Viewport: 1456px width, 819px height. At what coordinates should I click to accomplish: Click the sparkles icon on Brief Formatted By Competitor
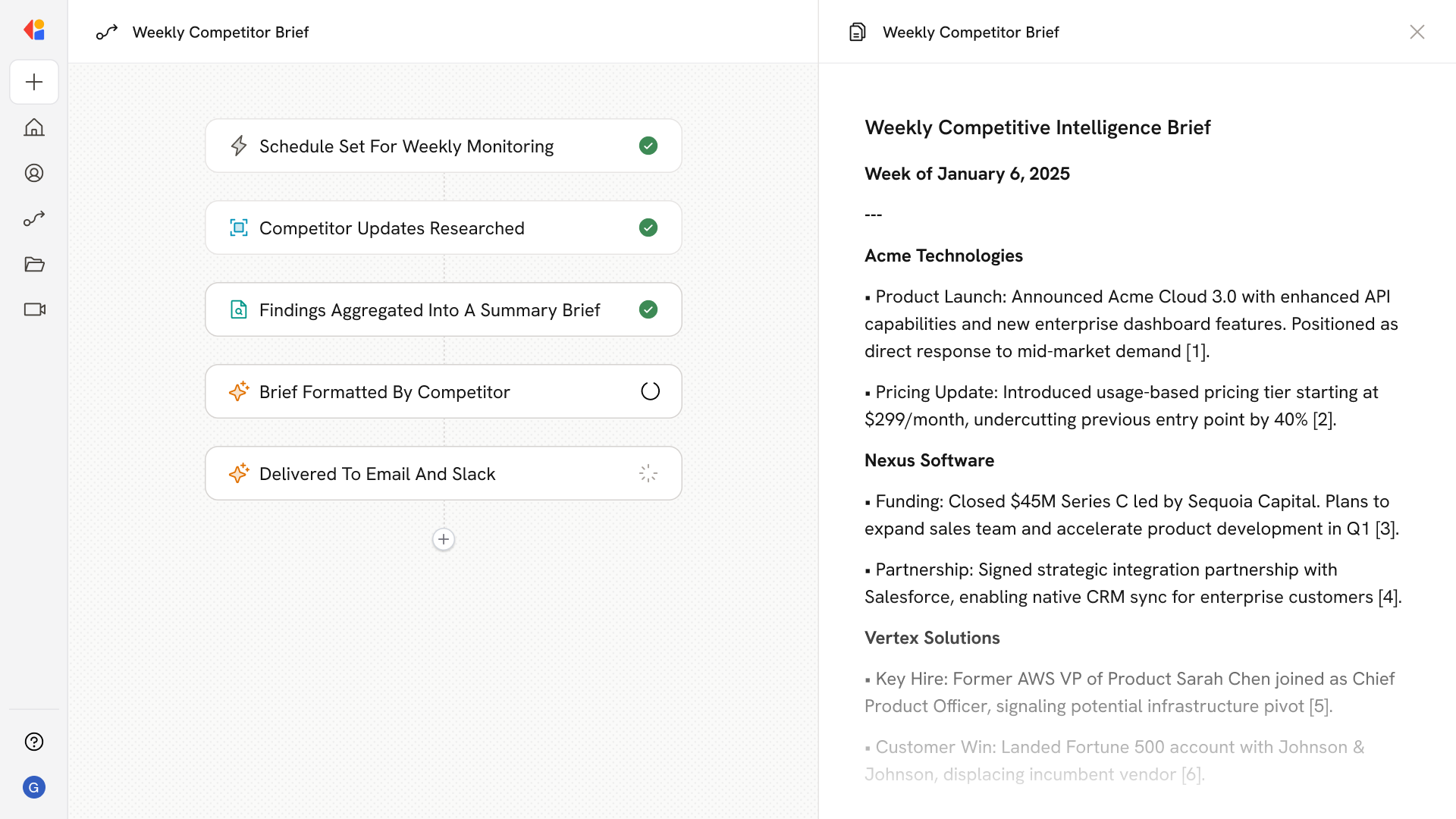pos(239,391)
